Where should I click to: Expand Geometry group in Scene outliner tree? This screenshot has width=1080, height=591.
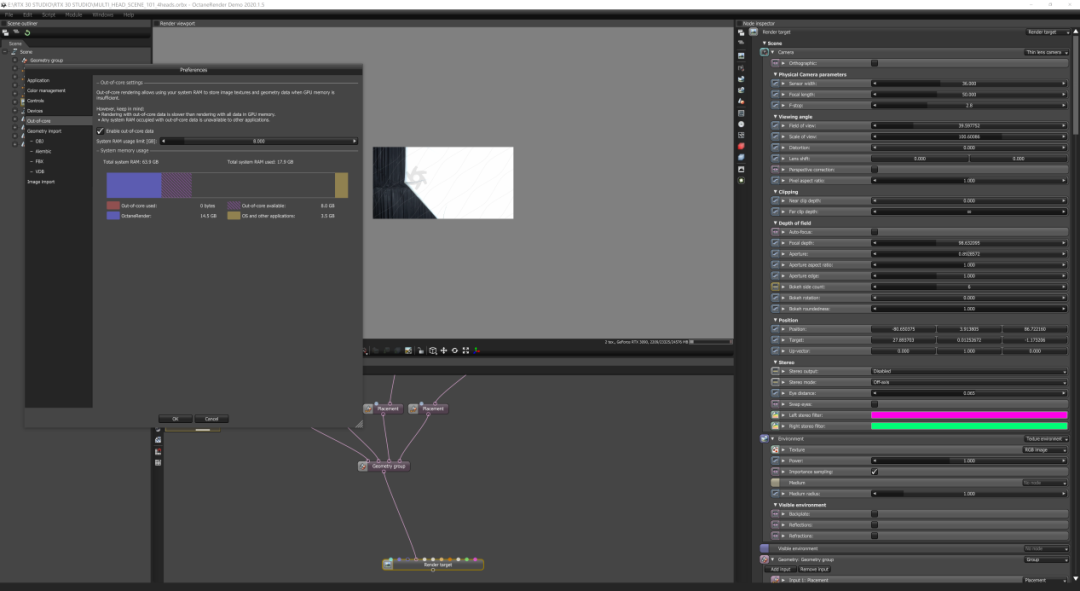[14, 60]
